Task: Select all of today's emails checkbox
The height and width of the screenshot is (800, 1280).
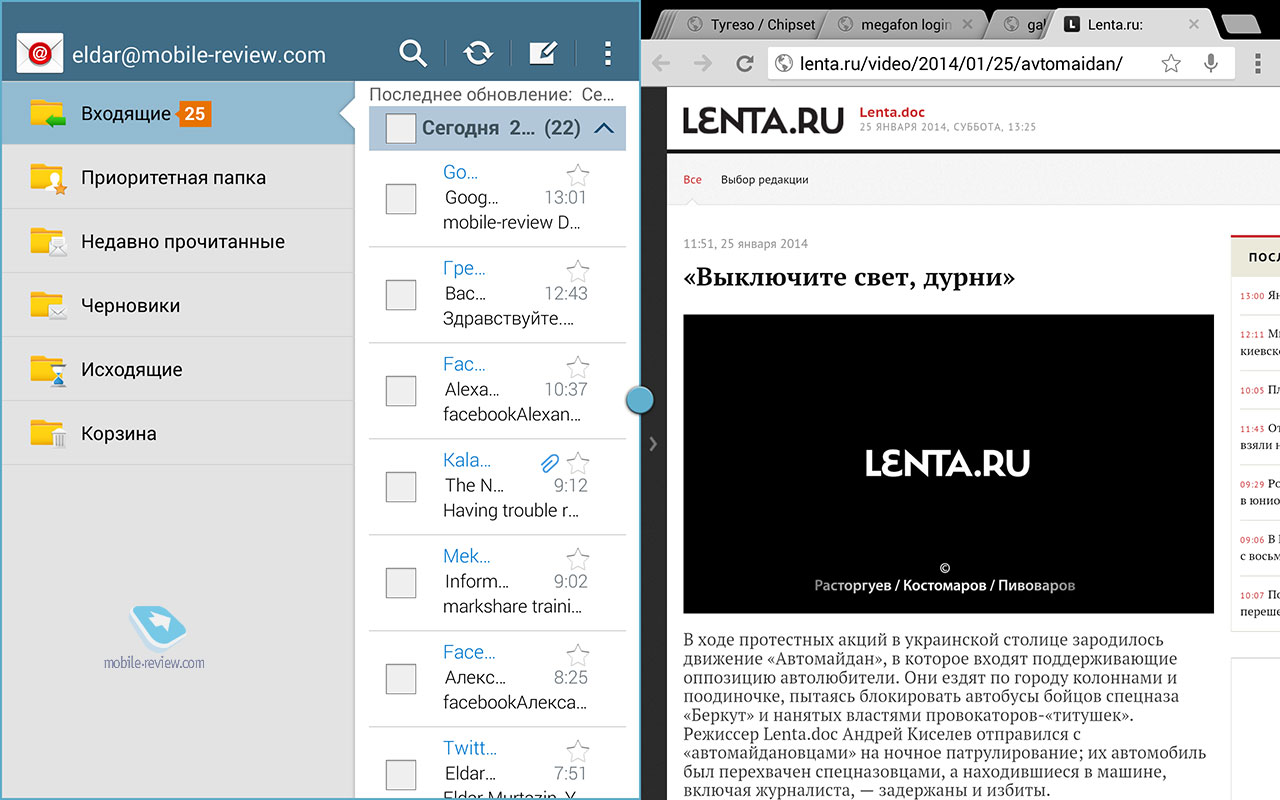Action: (x=401, y=128)
